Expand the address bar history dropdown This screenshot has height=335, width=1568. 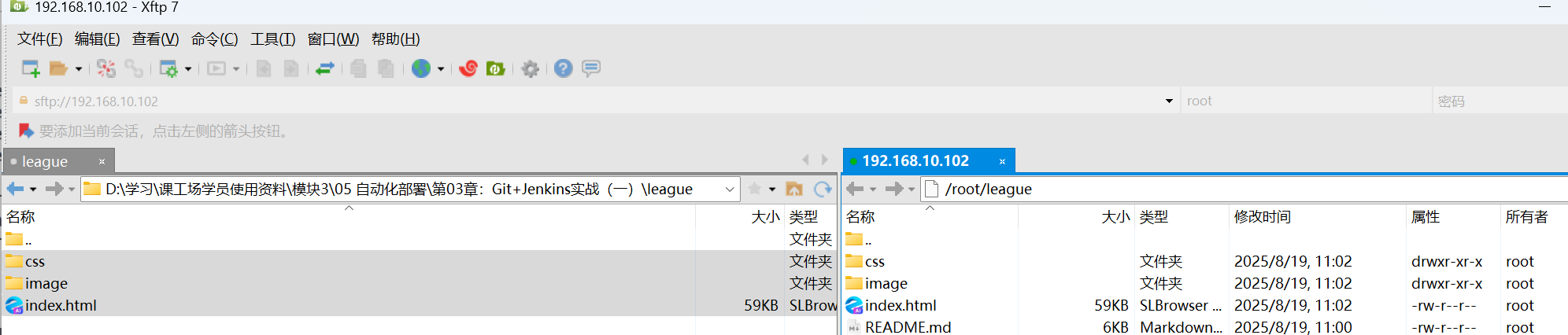1169,101
